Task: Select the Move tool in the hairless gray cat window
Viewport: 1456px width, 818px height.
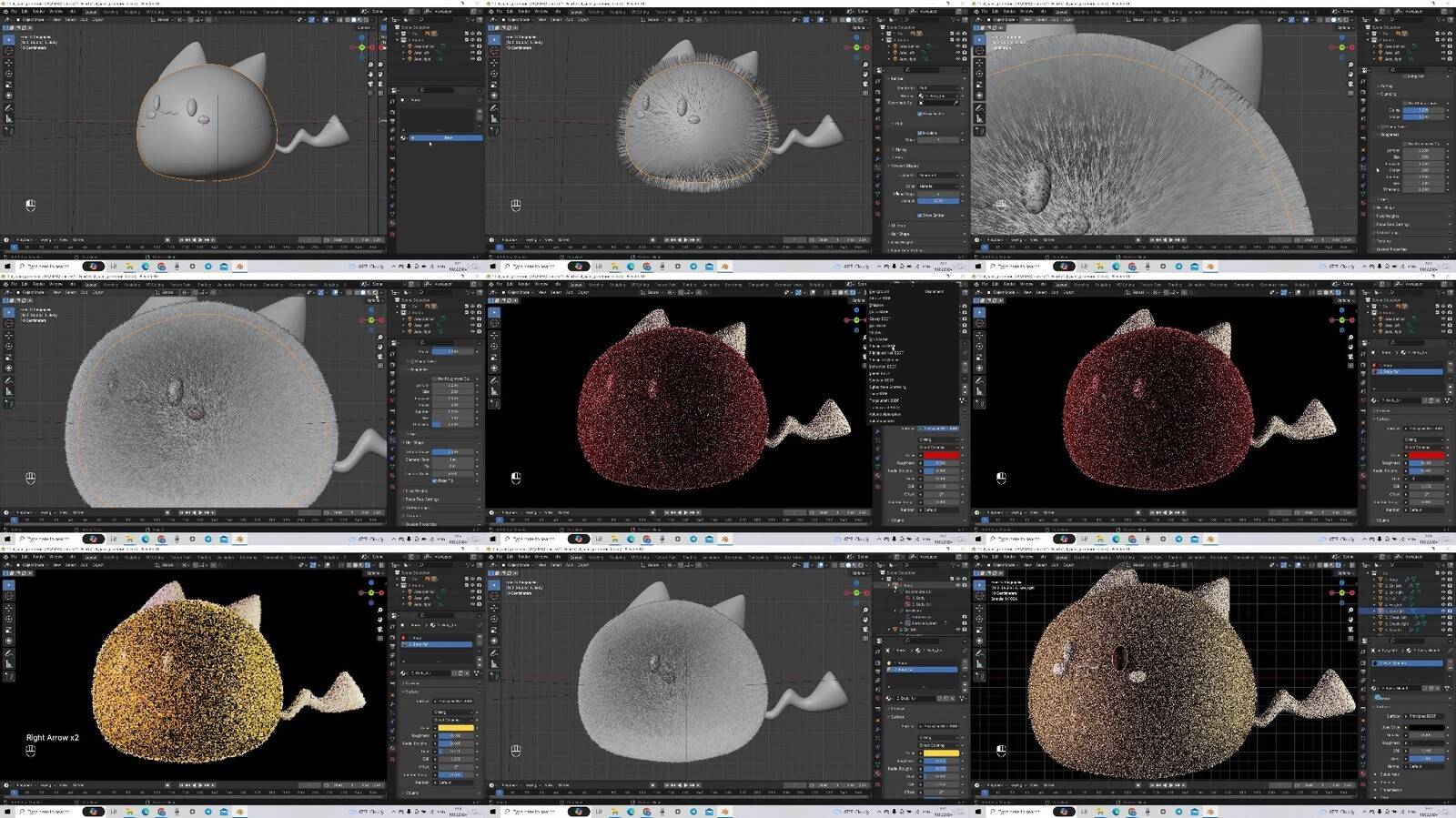Action: click(9, 62)
